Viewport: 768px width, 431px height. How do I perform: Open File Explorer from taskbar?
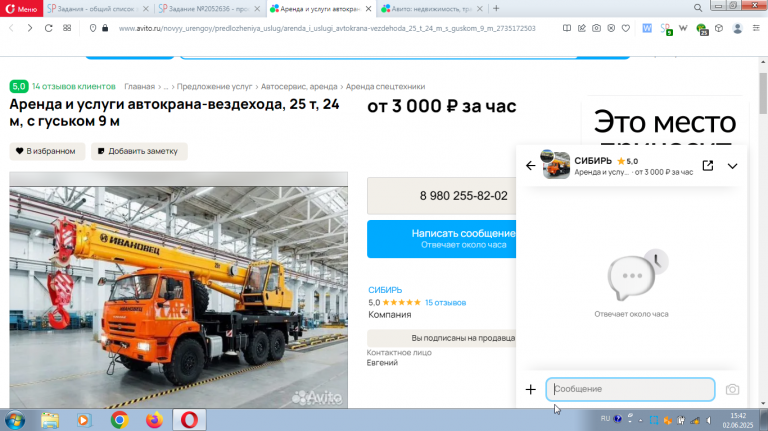[x=49, y=420]
